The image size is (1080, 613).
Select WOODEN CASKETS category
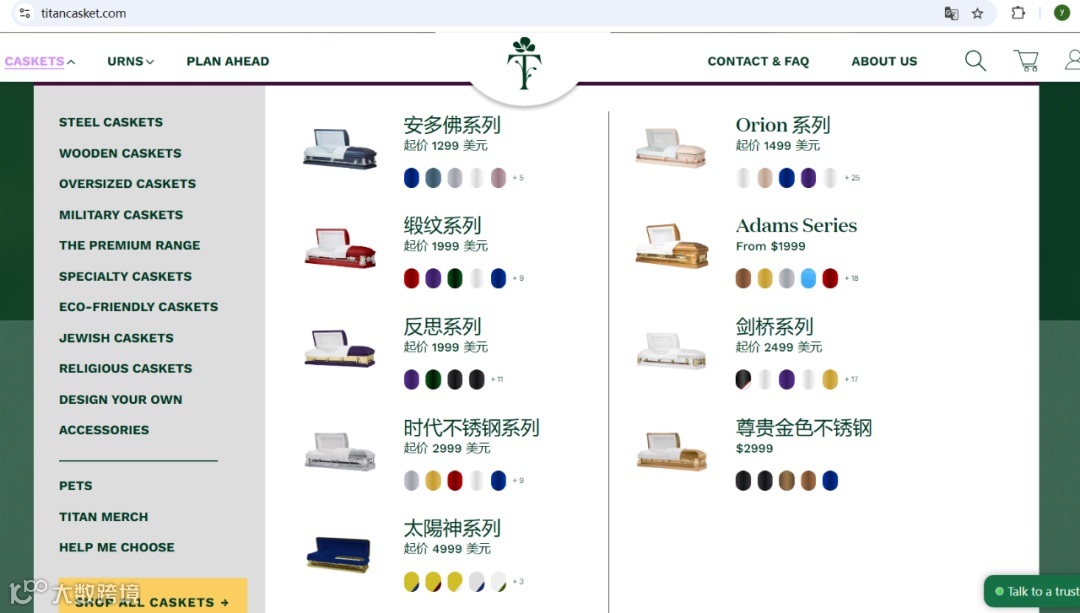pyautogui.click(x=121, y=153)
